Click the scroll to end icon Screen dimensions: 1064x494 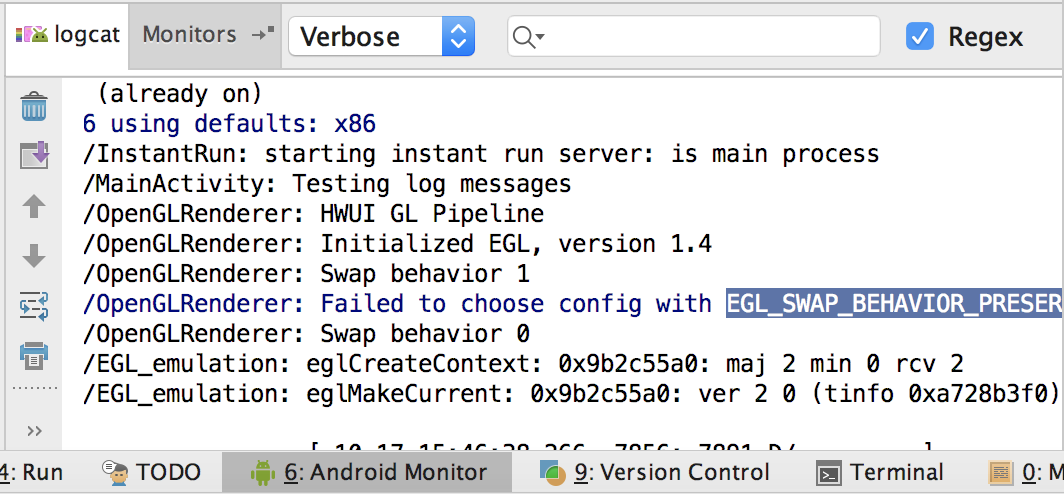(34, 155)
